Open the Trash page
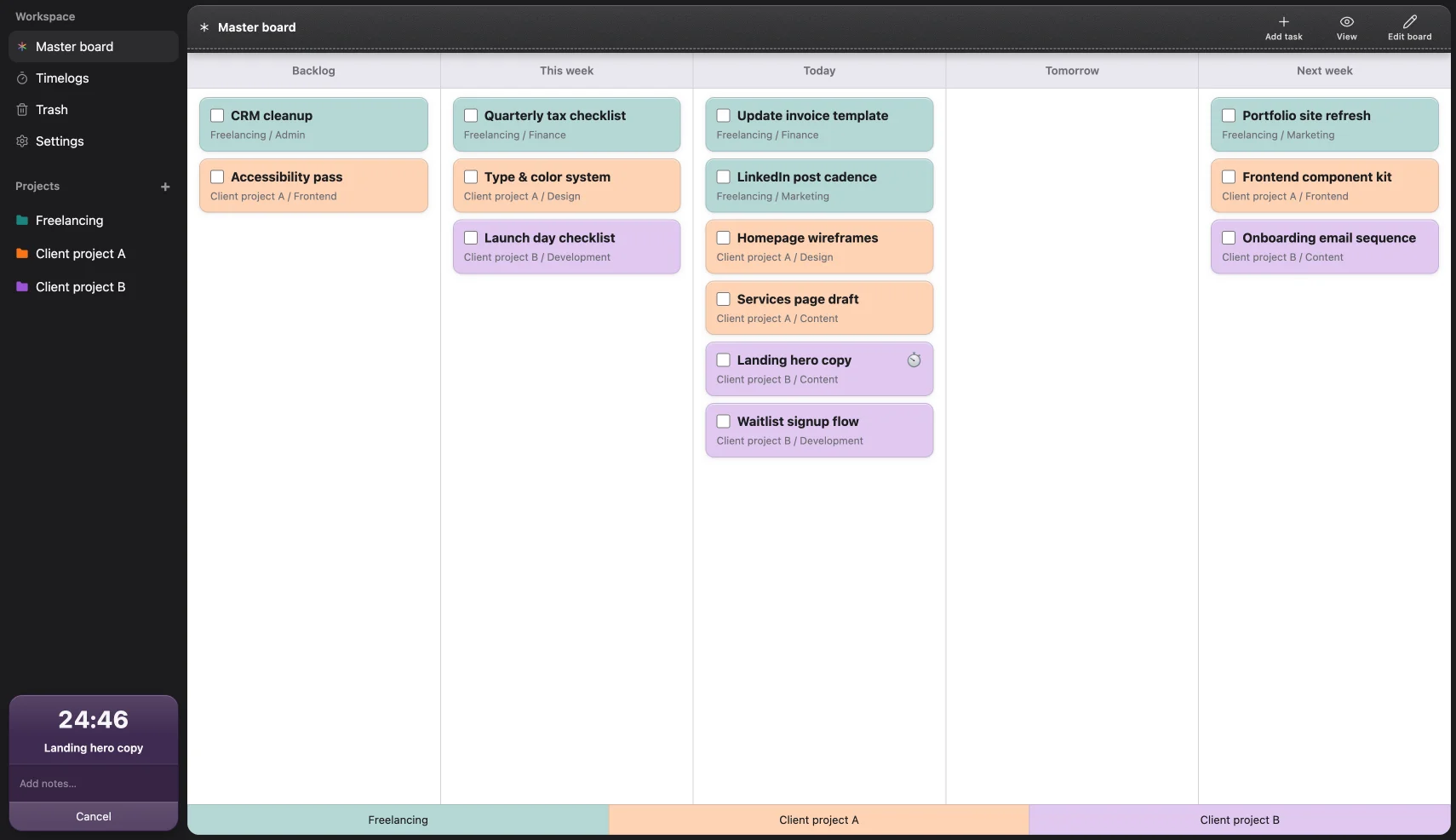 [x=94, y=110]
